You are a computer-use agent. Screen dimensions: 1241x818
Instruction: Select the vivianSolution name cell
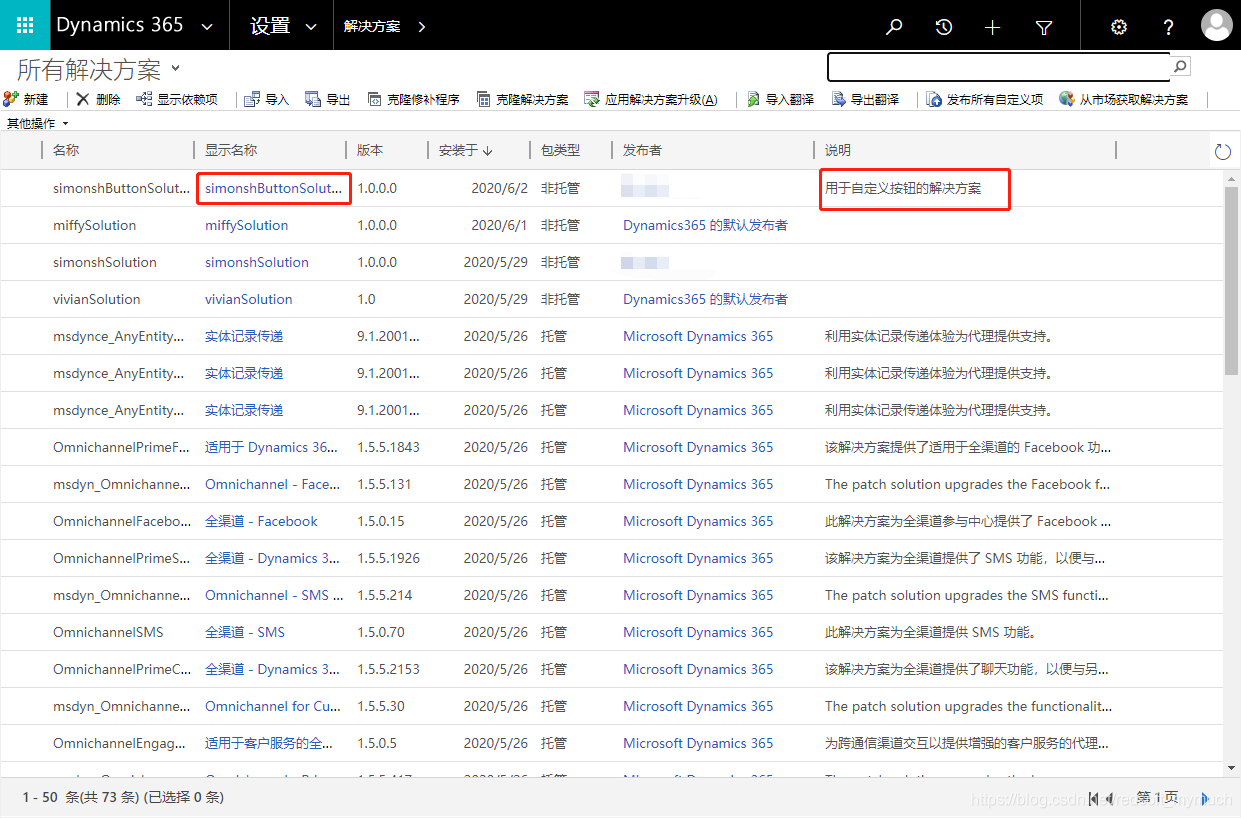click(x=97, y=299)
